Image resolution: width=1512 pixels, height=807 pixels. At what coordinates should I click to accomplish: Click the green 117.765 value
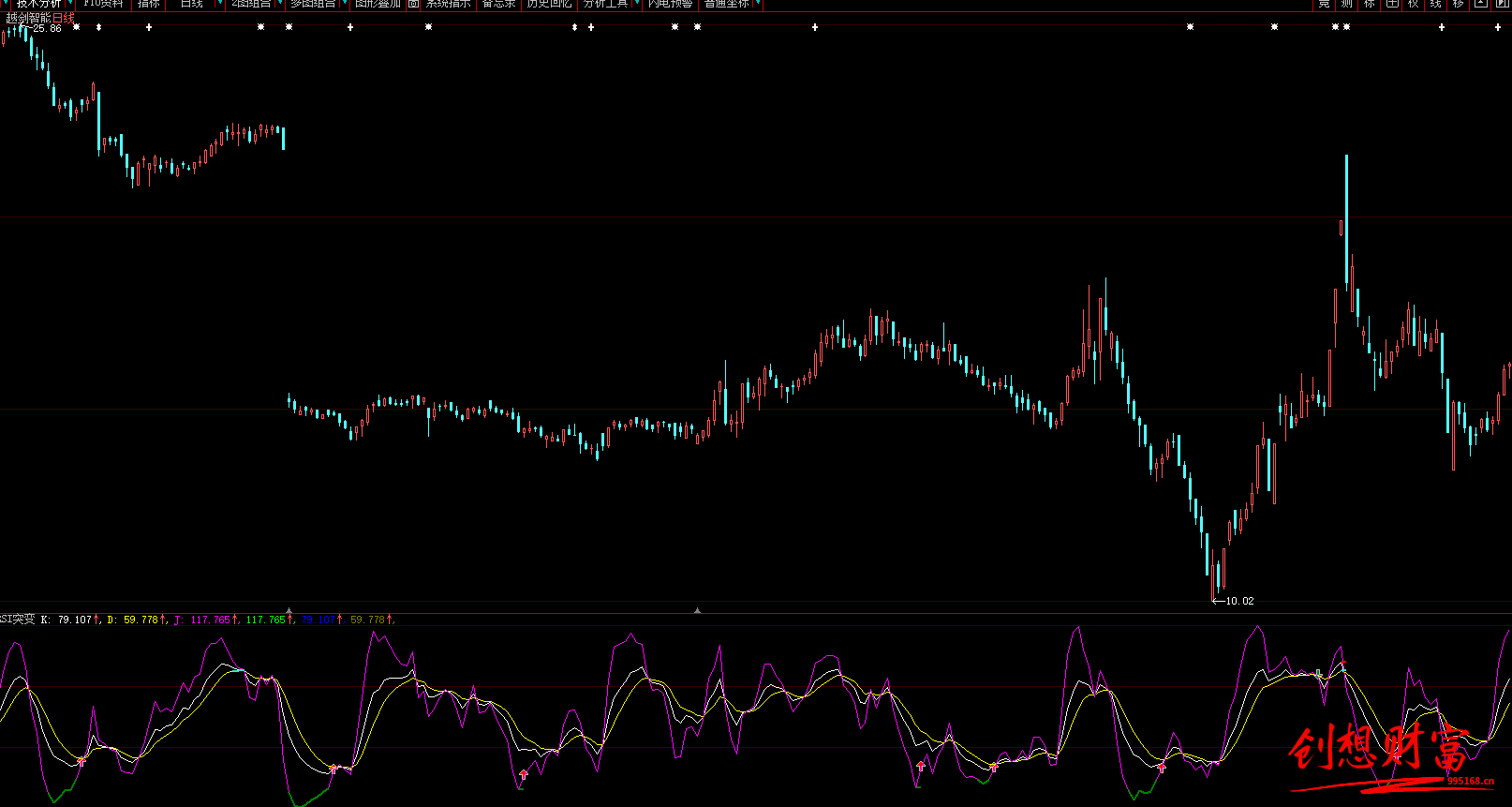click(266, 620)
